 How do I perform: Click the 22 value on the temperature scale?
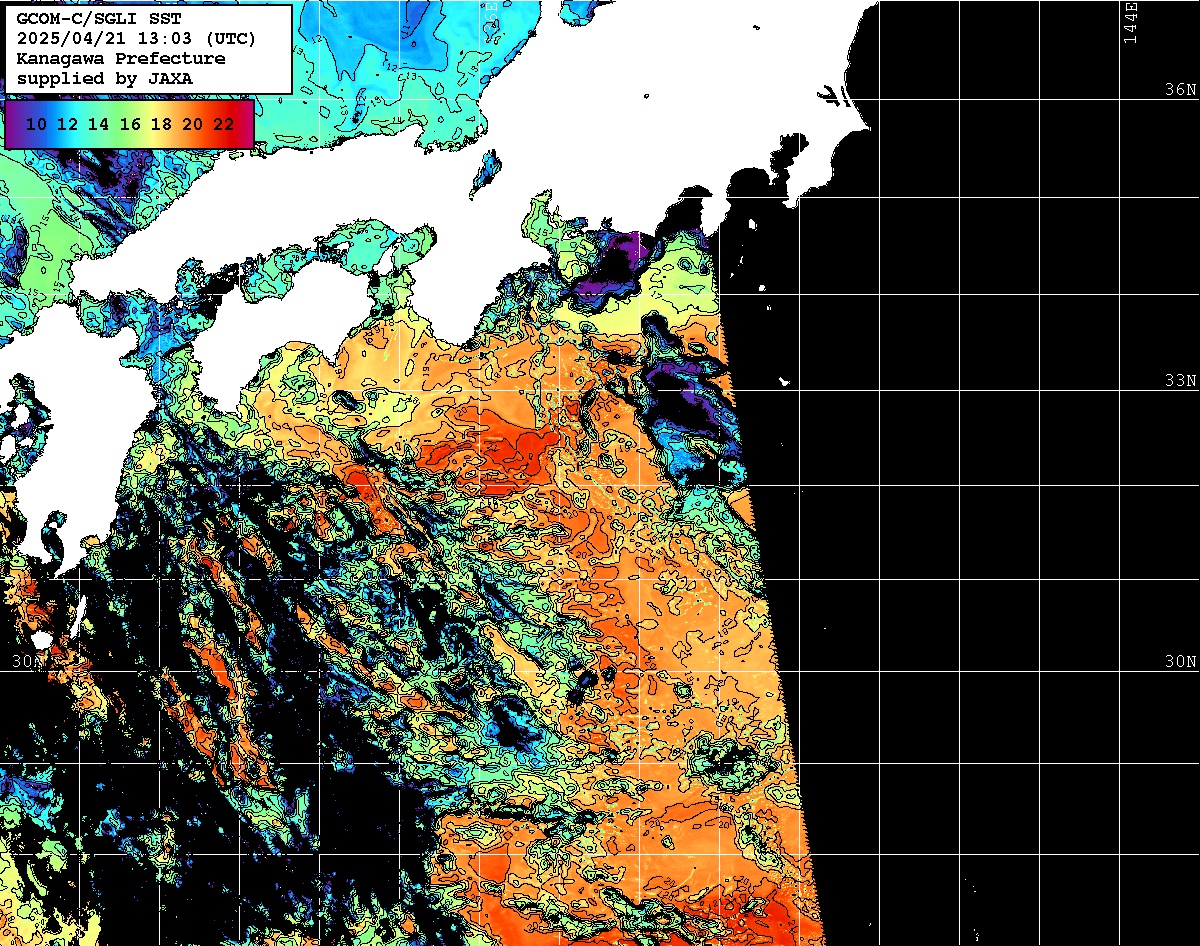223,124
